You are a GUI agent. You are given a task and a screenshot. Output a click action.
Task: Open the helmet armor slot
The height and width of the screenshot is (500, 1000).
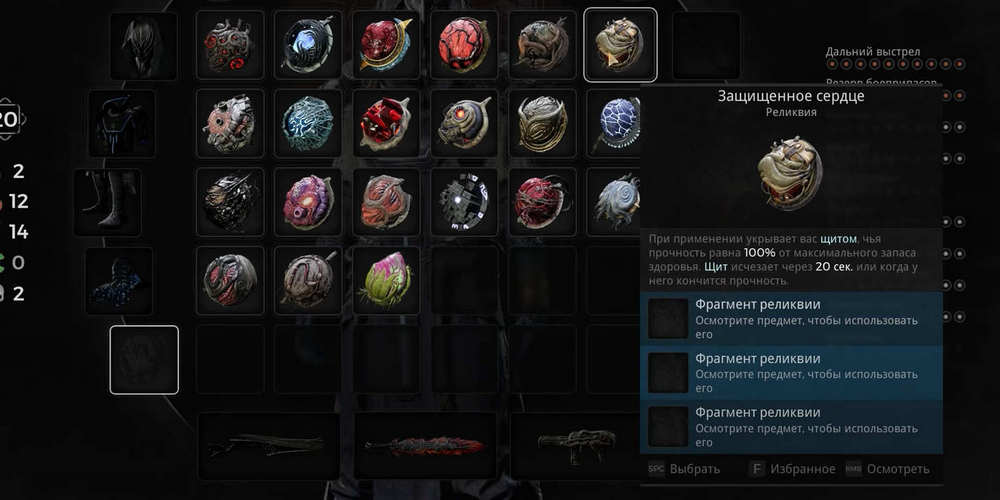coord(143,46)
